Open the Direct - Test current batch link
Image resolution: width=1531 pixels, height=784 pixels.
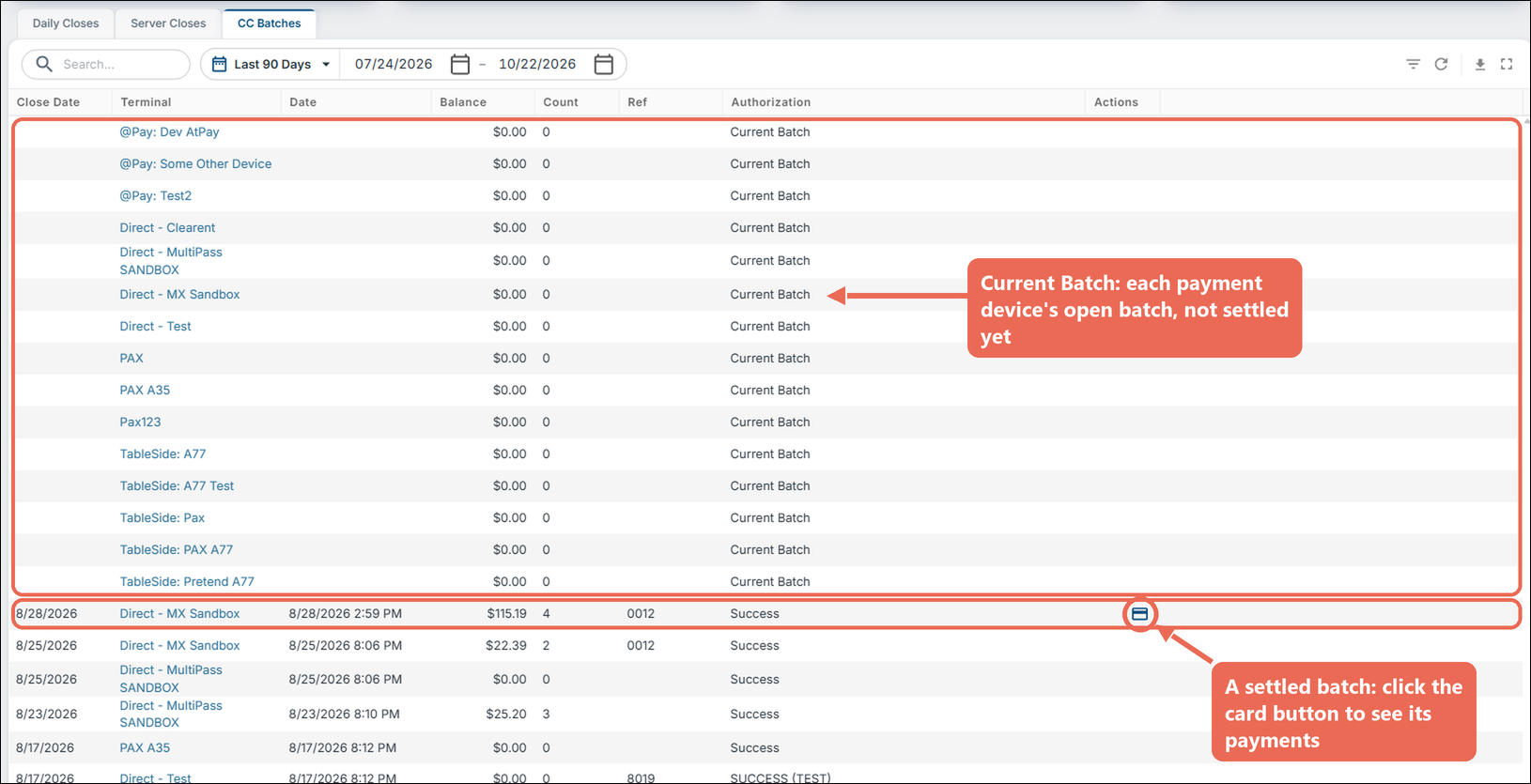155,327
